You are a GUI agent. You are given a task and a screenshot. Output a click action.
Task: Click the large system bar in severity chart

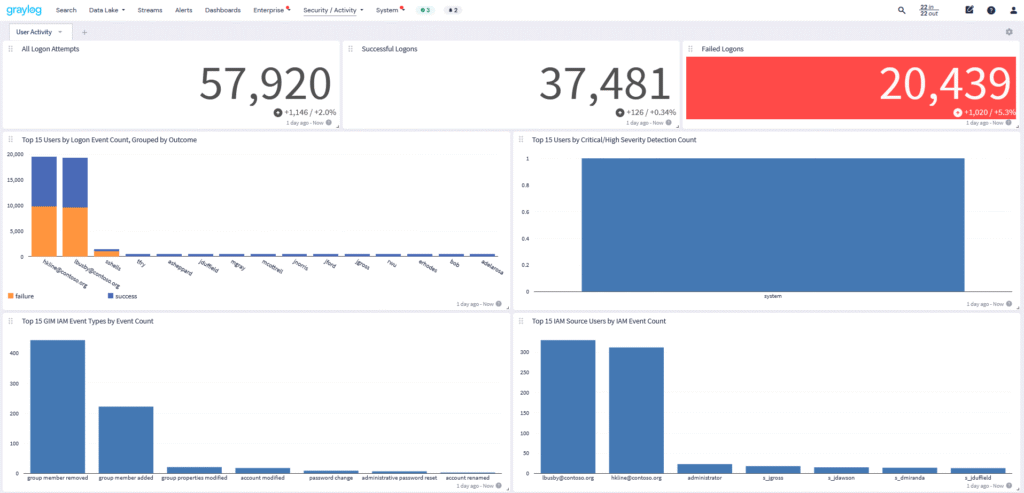coord(773,225)
